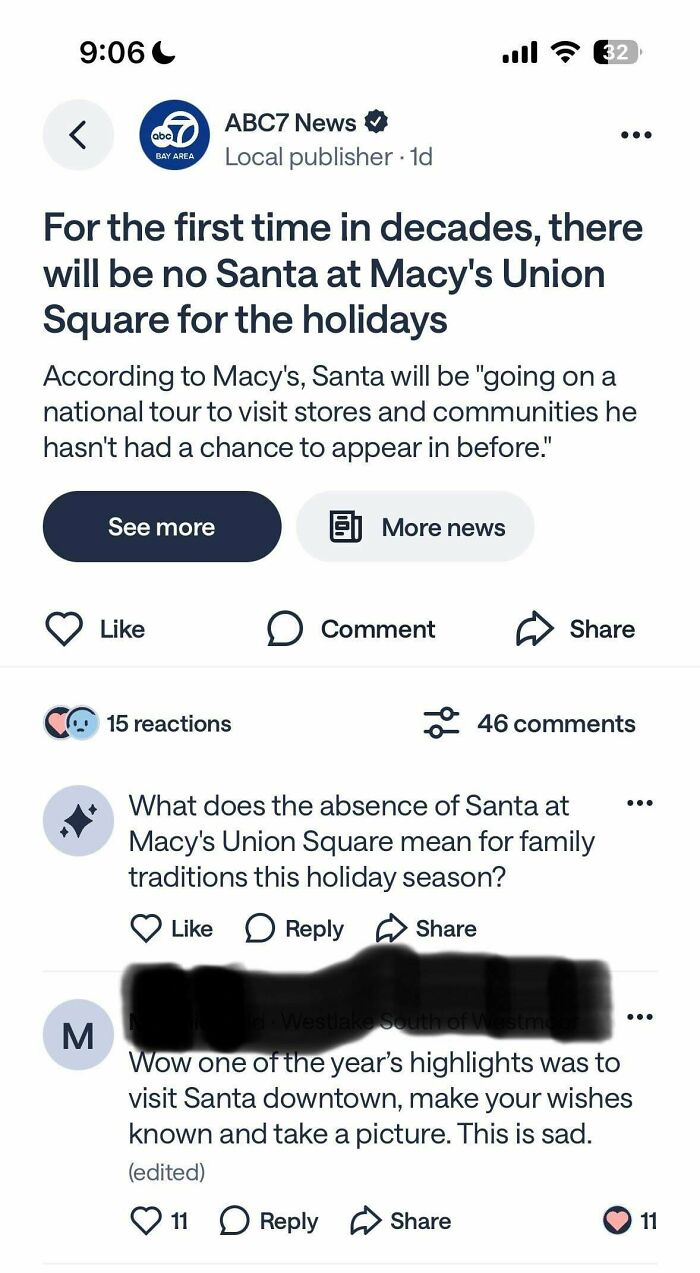Open the Comment icon below the article

[286, 629]
